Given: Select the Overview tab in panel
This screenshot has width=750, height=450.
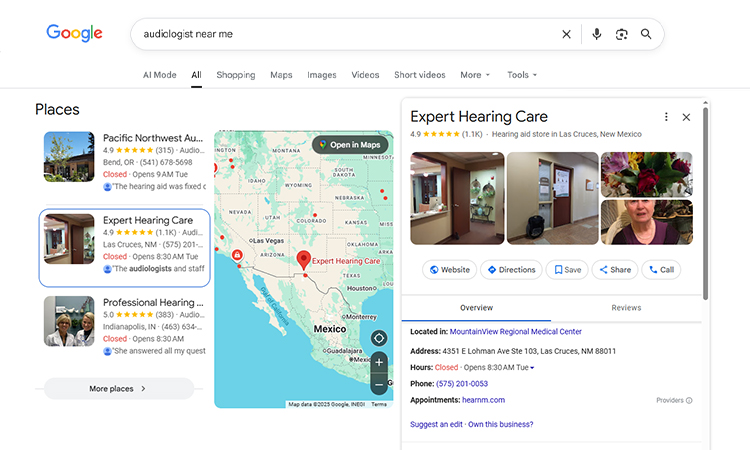Looking at the screenshot, I should (x=476, y=308).
